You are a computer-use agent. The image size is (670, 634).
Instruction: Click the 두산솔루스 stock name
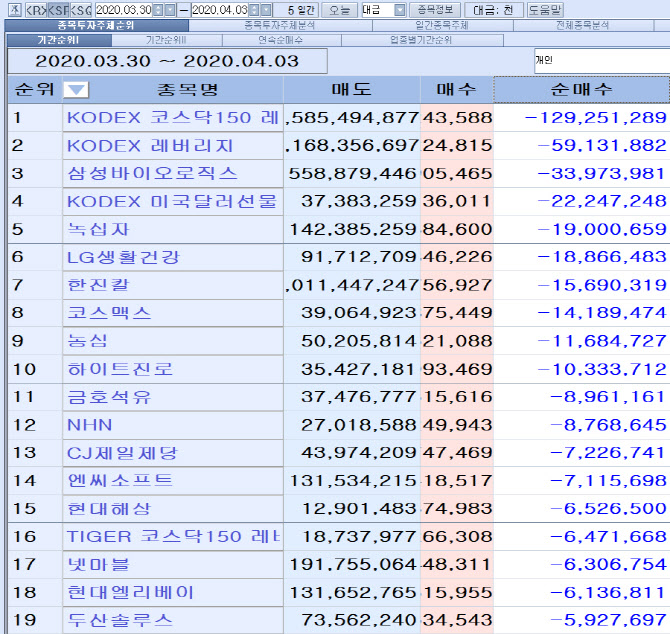(120, 620)
